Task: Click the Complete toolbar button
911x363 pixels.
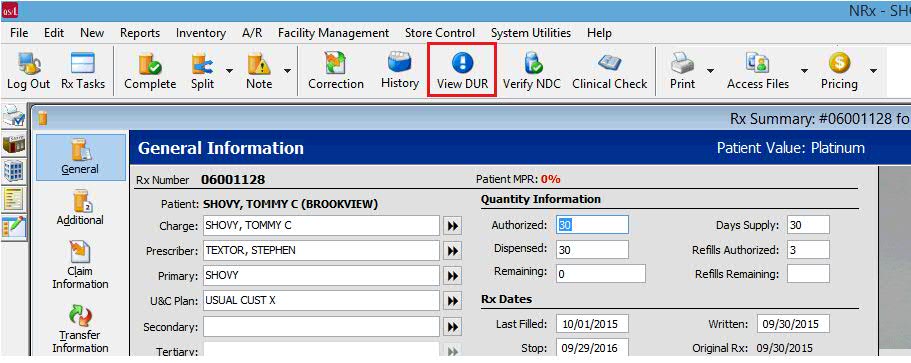Action: click(150, 71)
